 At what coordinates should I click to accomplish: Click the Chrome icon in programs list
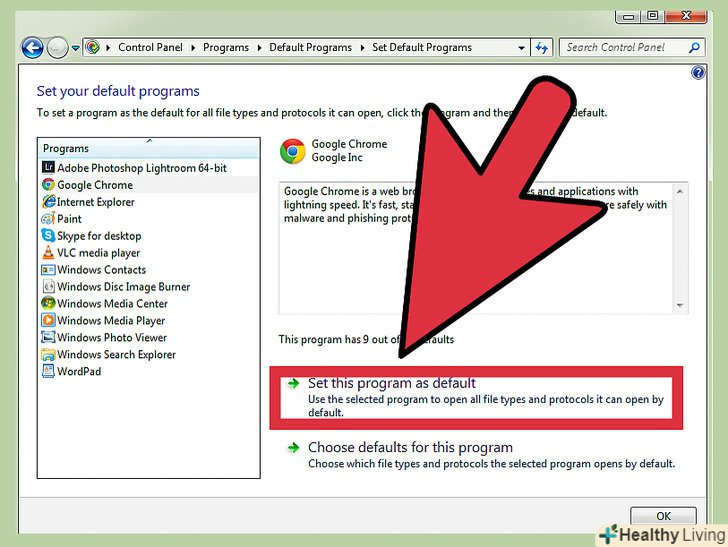48,184
